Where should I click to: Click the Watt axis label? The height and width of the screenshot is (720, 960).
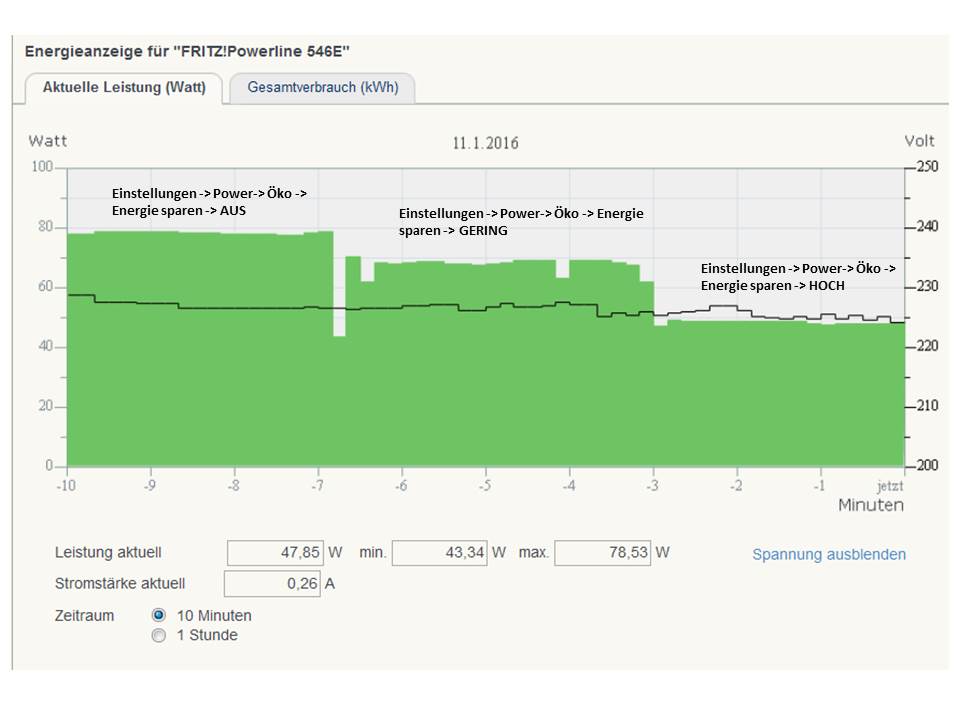point(47,141)
